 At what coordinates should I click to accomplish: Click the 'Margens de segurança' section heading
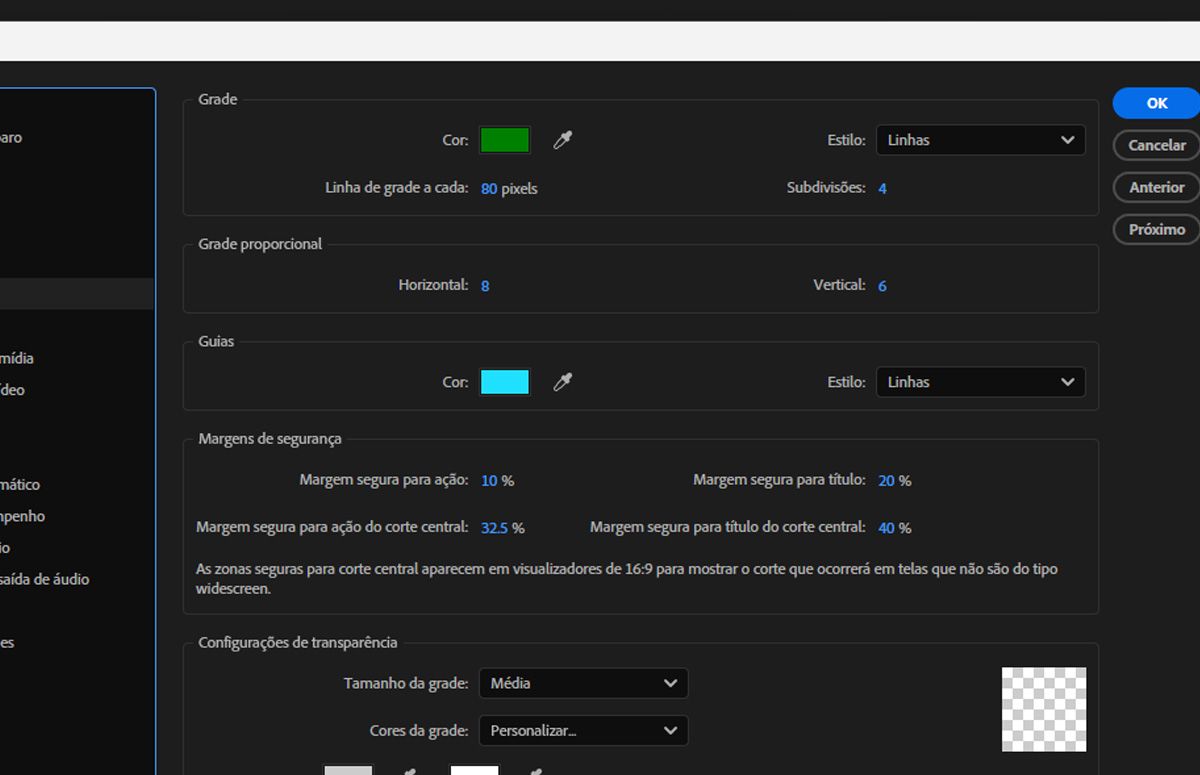(270, 438)
